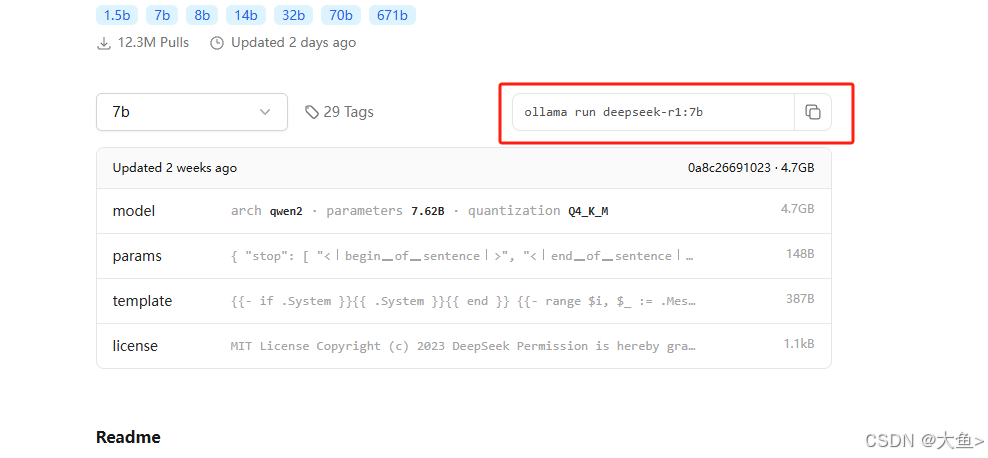Click the template text starting with {{- if .System

coord(462,301)
